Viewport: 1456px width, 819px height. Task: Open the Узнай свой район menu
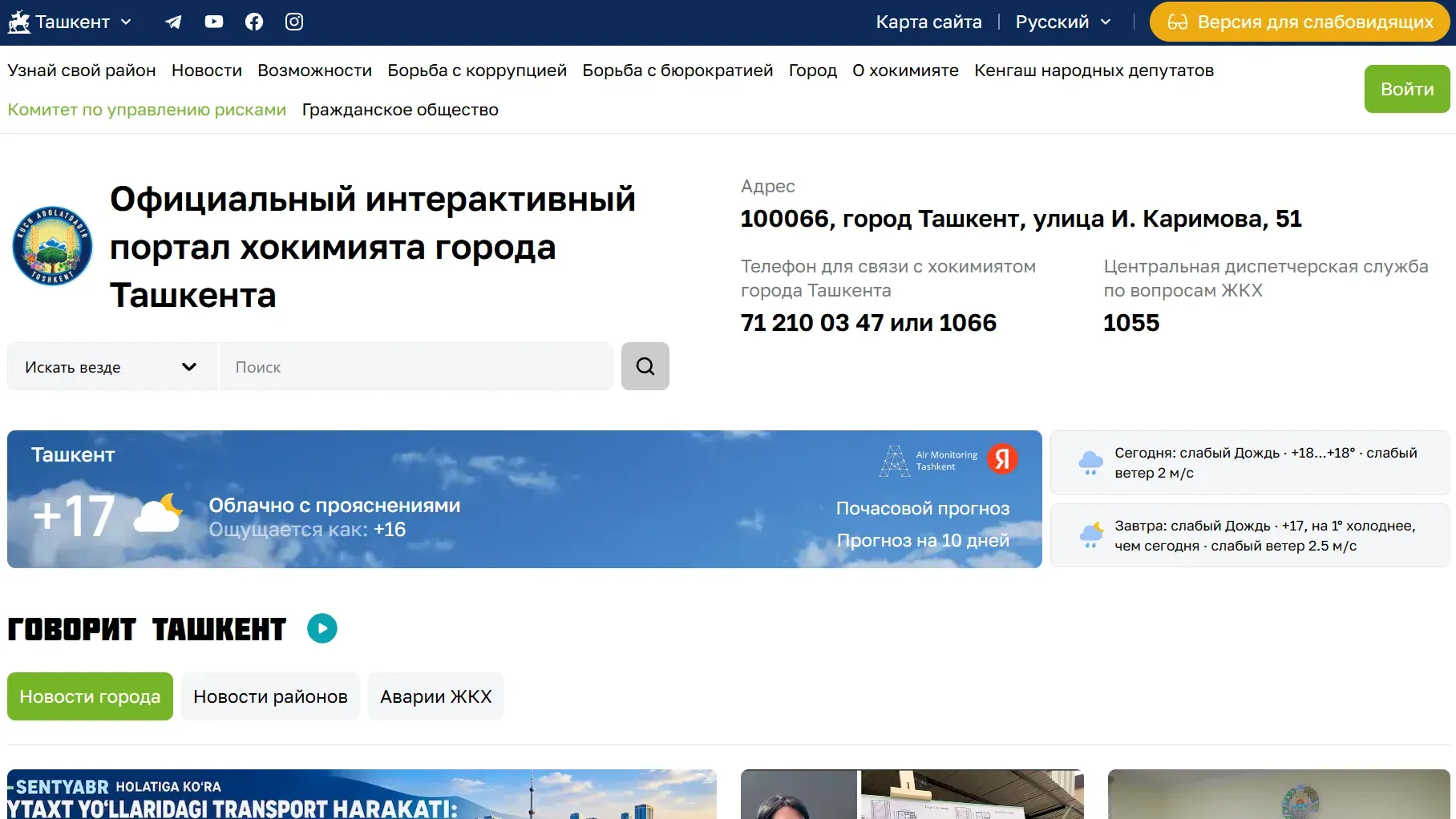click(x=82, y=71)
